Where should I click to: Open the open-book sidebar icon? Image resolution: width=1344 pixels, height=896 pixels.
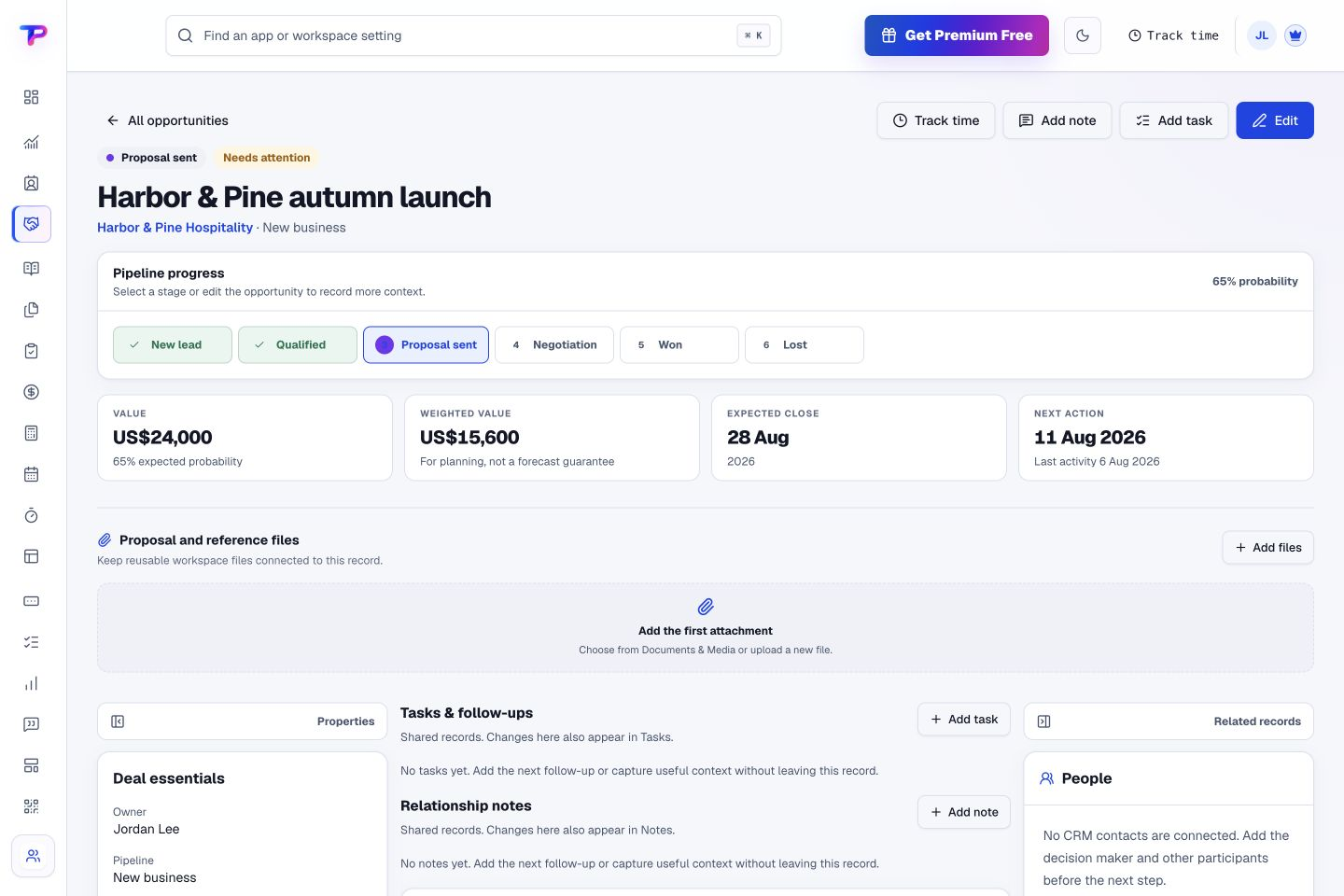point(31,269)
